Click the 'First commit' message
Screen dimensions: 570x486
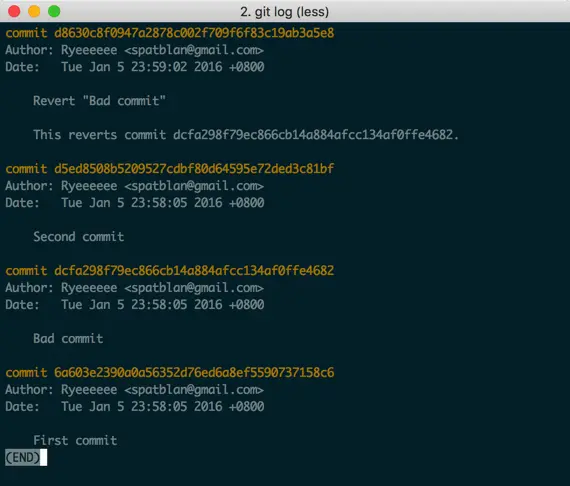point(75,441)
